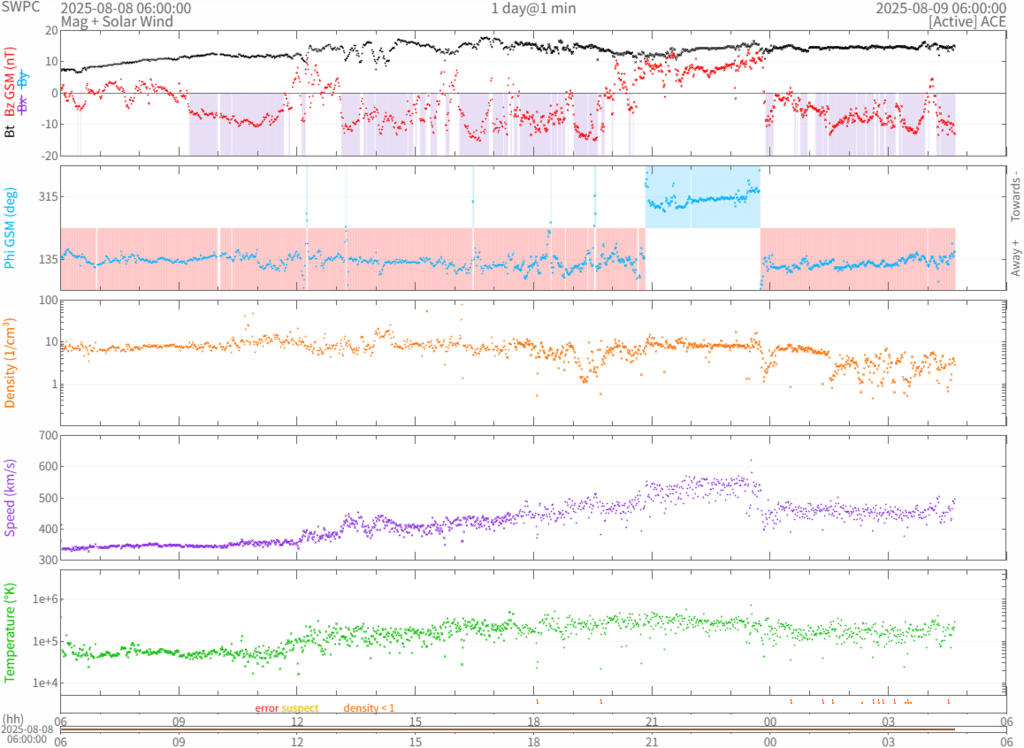Toggle the Bt series legend label
Image resolution: width=1024 pixels, height=748 pixels.
tap(10, 130)
